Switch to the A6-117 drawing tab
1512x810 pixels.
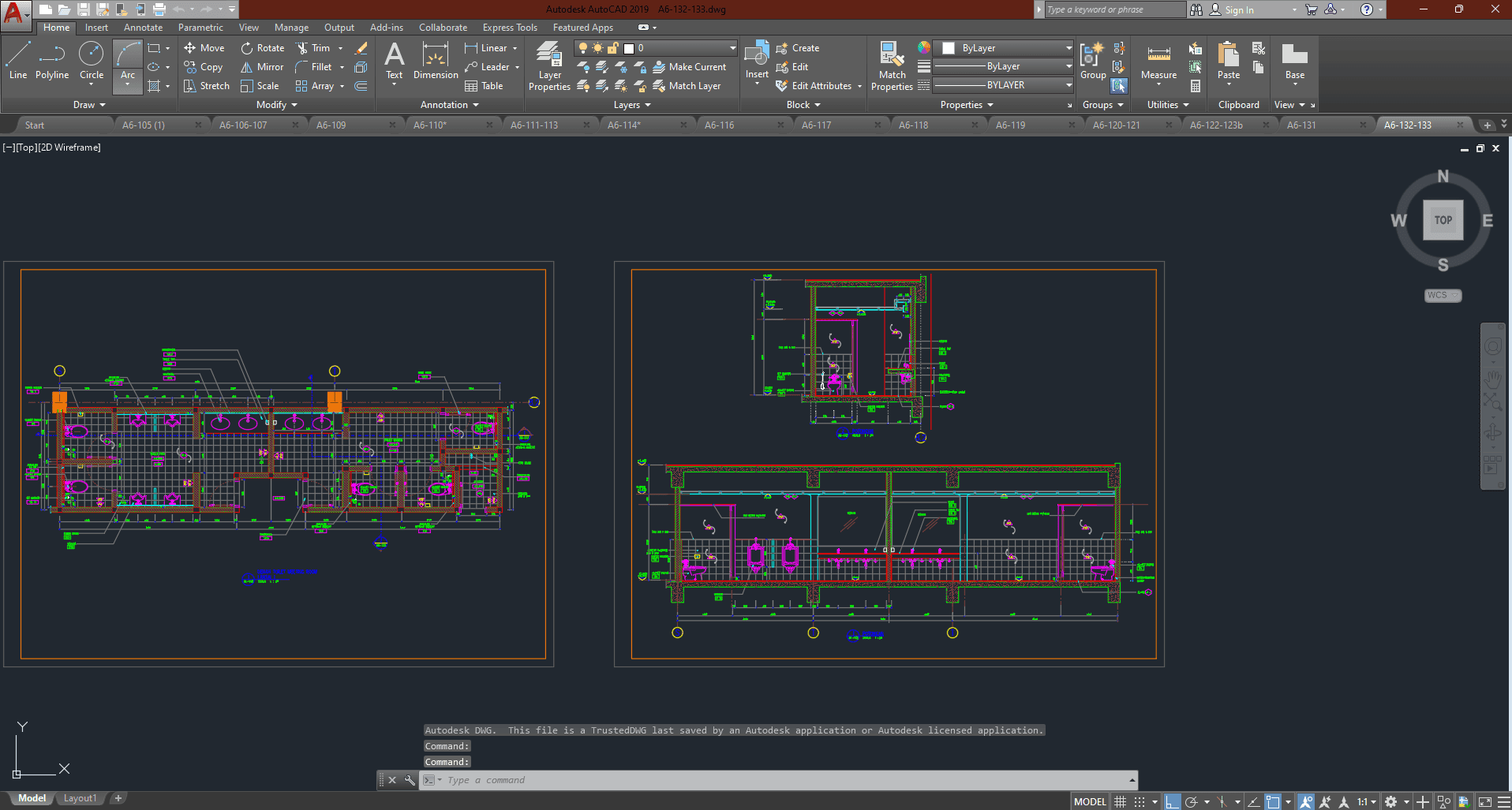coord(816,125)
